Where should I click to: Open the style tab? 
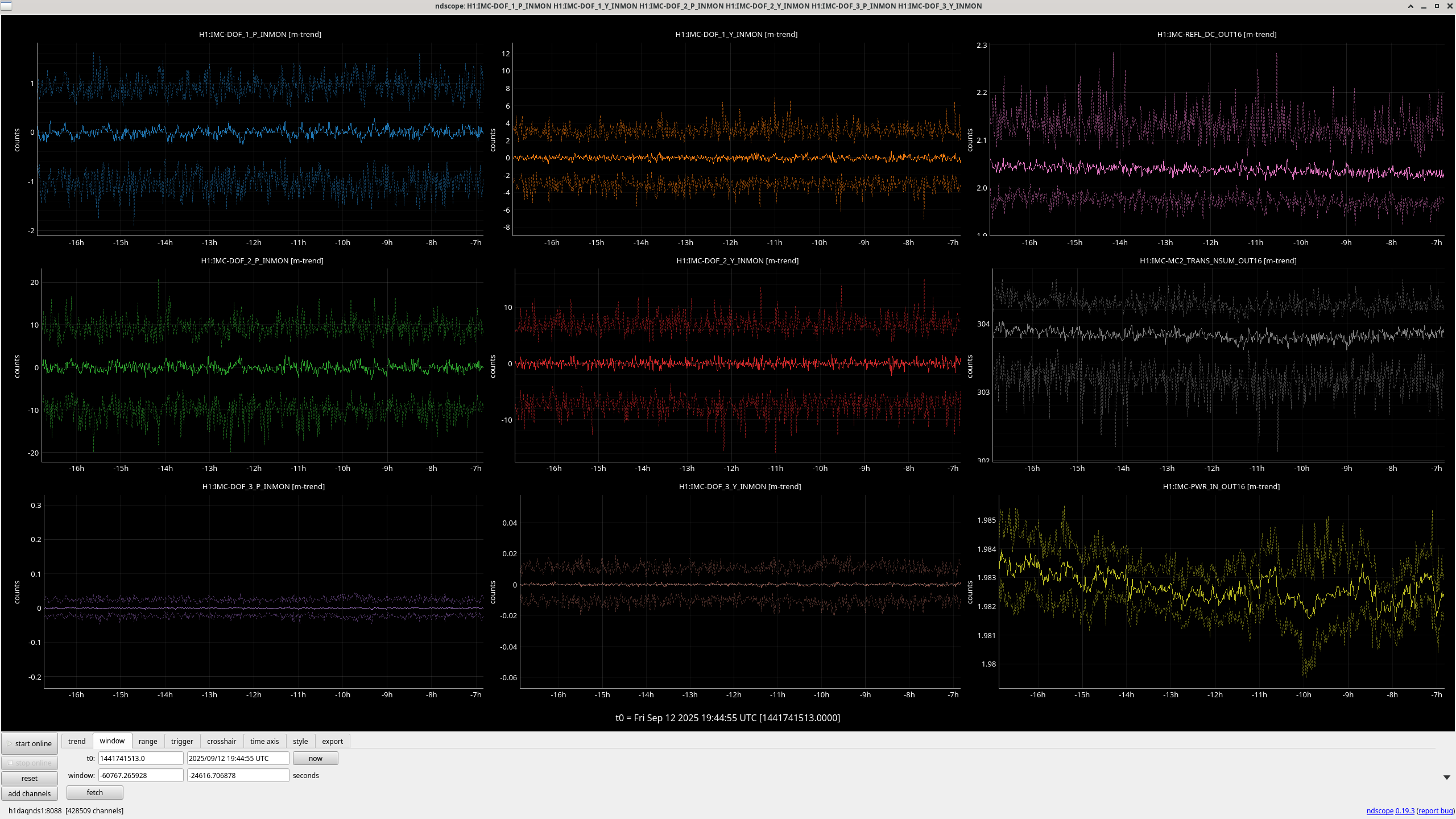(x=300, y=741)
